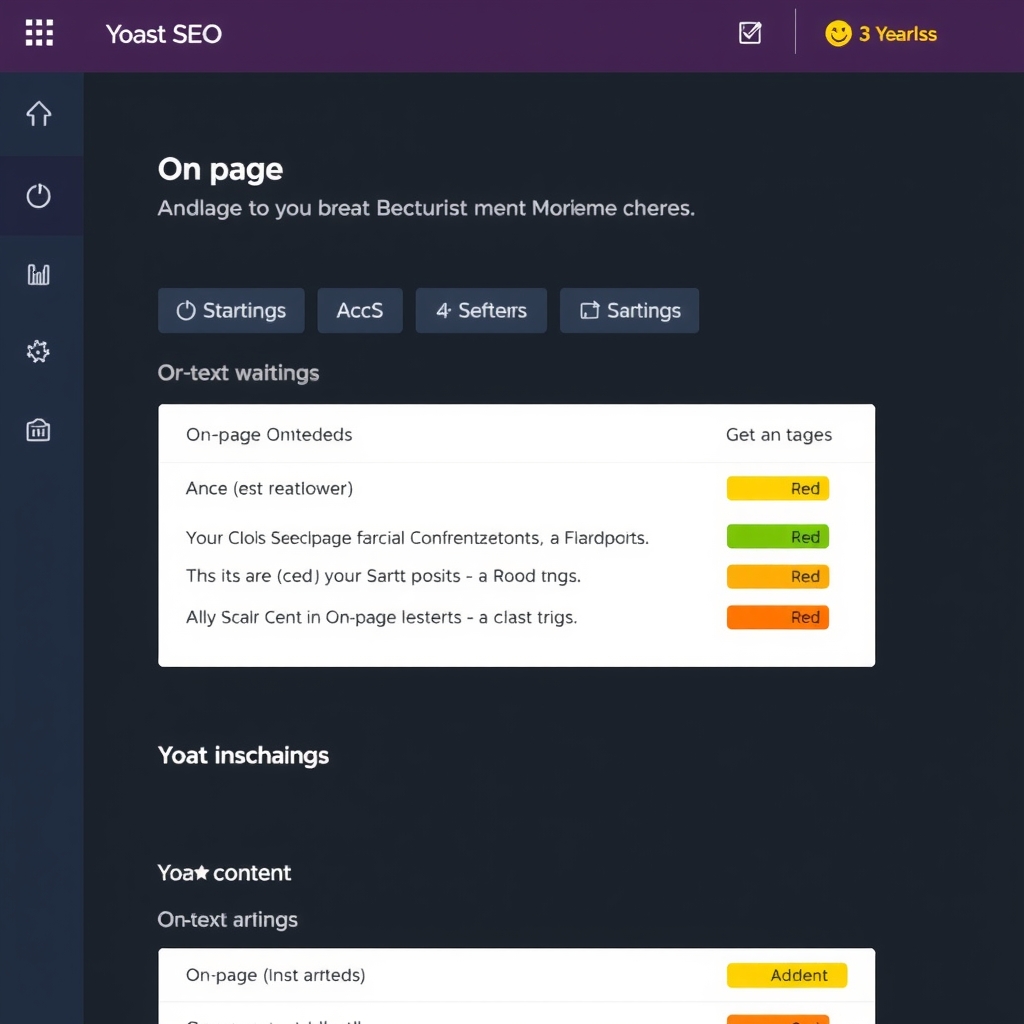The width and height of the screenshot is (1024, 1024).
Task: Click the 'On page' heading
Action: [220, 170]
